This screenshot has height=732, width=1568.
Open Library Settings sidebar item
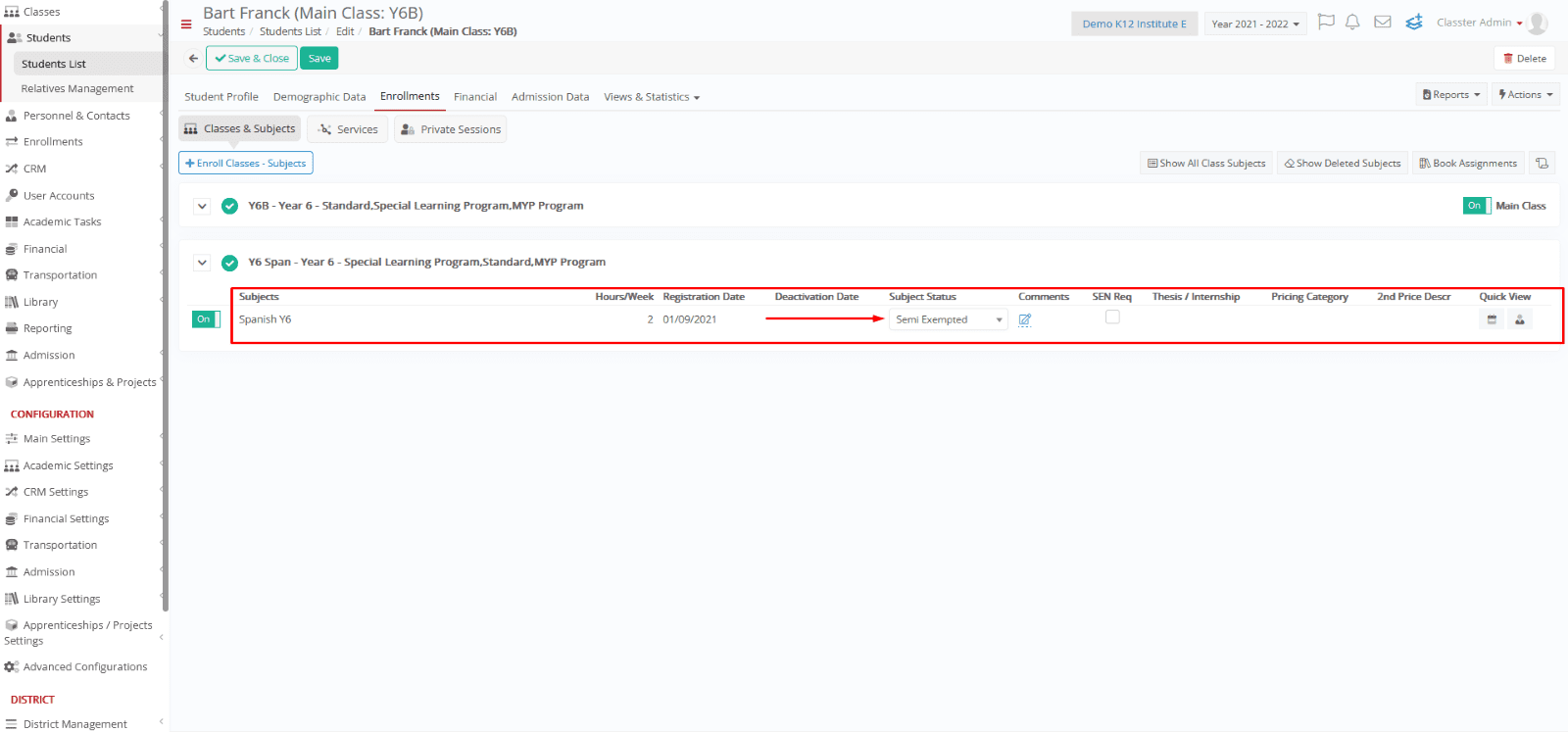[62, 599]
